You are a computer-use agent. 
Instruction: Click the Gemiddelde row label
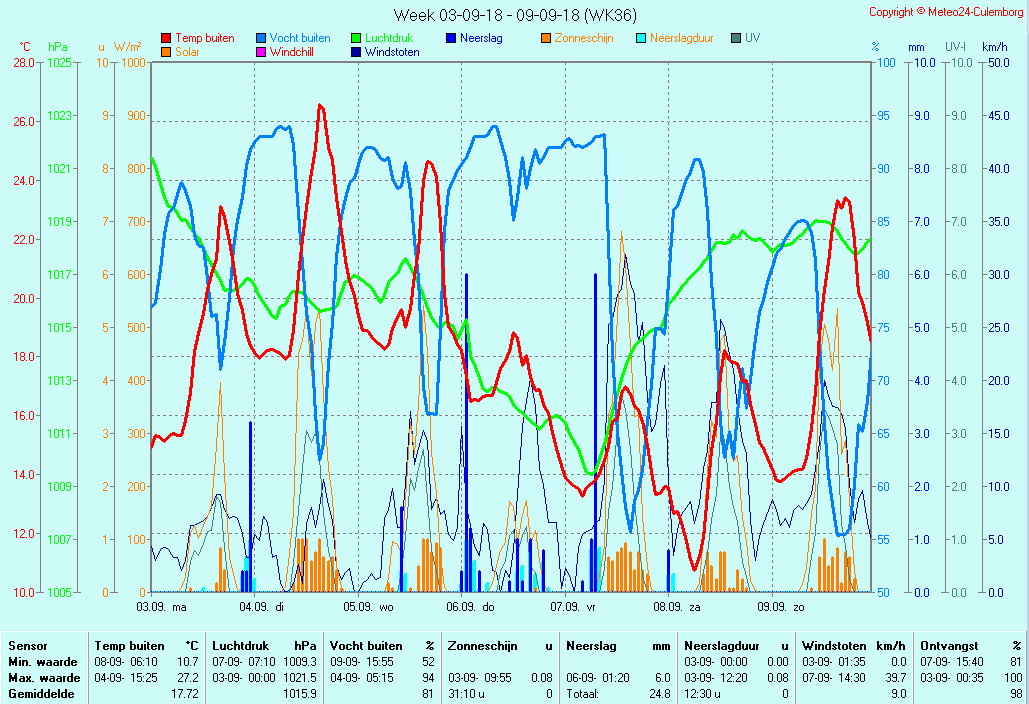40,693
